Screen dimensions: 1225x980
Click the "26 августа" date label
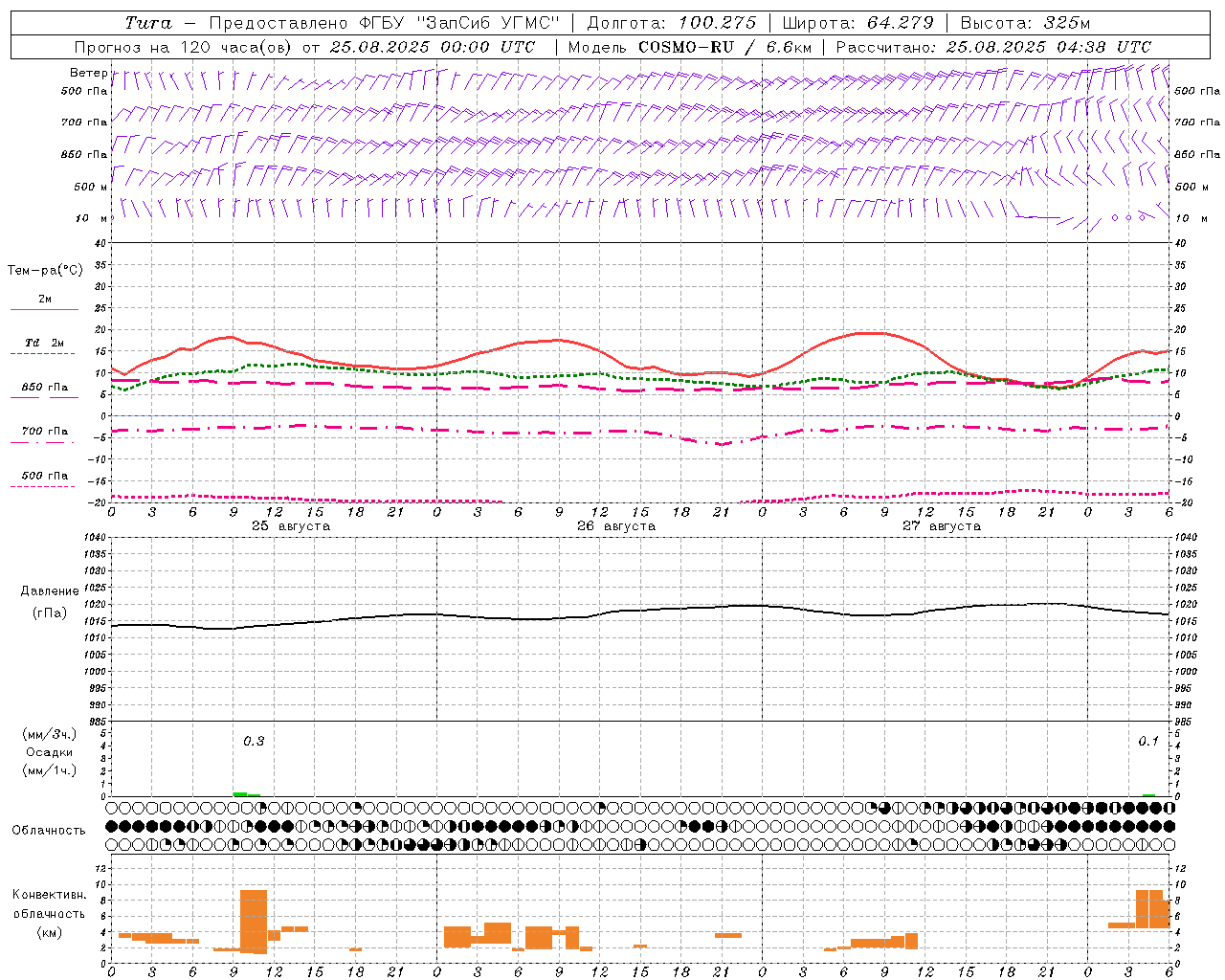point(616,526)
